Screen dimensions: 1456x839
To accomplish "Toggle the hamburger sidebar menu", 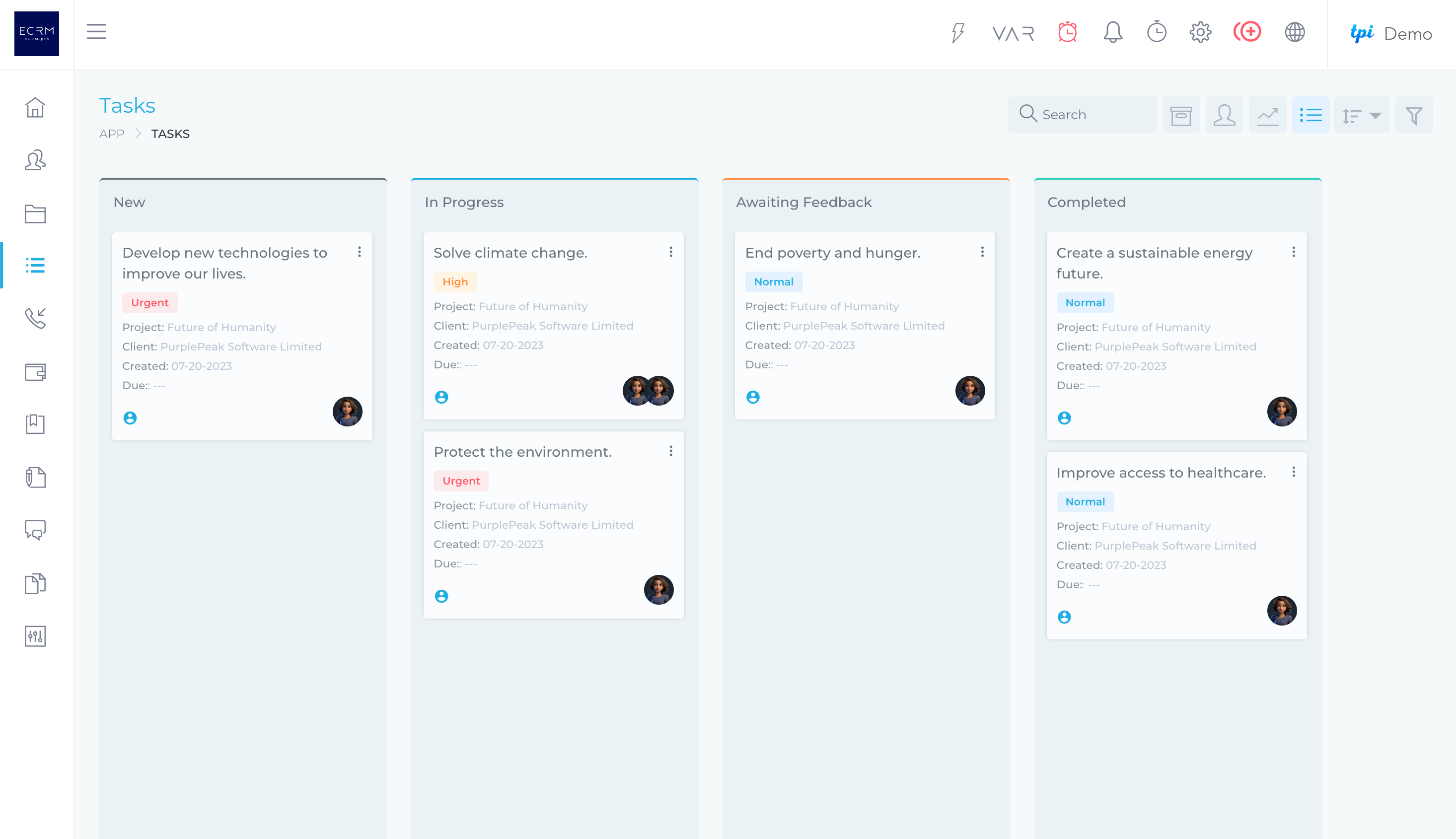I will pyautogui.click(x=96, y=32).
